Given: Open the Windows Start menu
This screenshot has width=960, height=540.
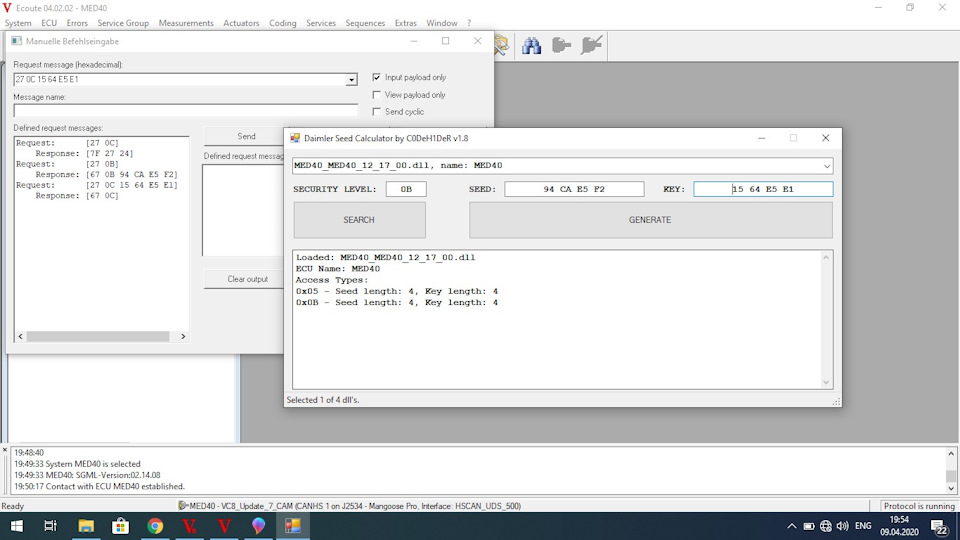Looking at the screenshot, I should point(17,526).
